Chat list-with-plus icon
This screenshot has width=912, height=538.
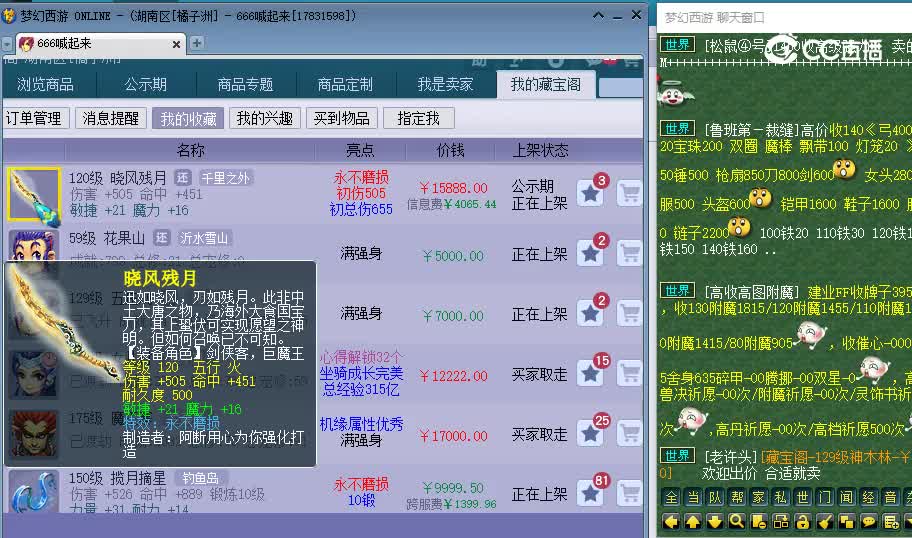[x=891, y=522]
